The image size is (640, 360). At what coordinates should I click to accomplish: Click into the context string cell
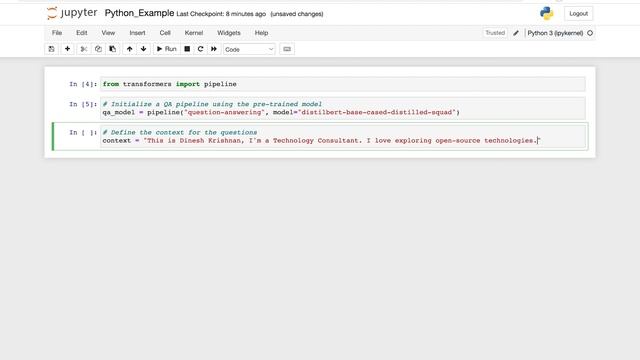pyautogui.click(x=343, y=136)
